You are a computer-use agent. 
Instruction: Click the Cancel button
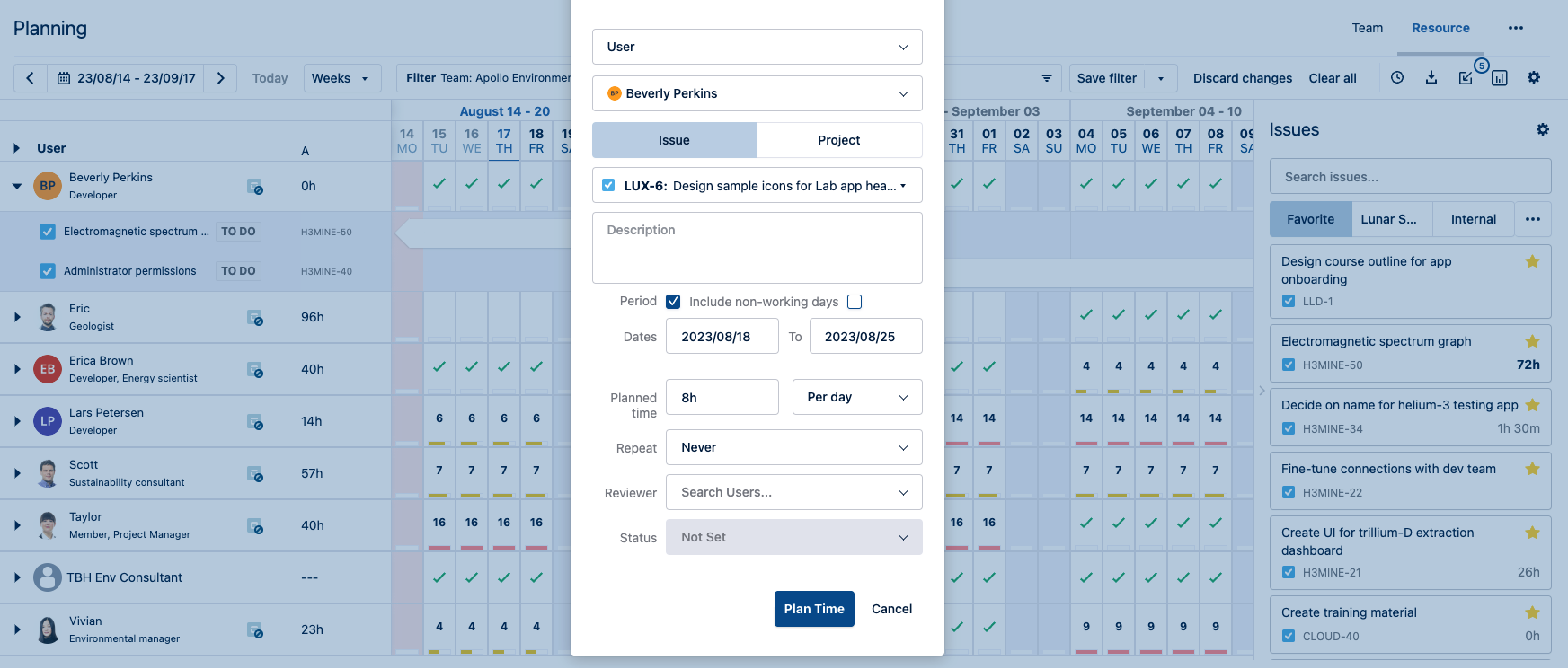[891, 609]
